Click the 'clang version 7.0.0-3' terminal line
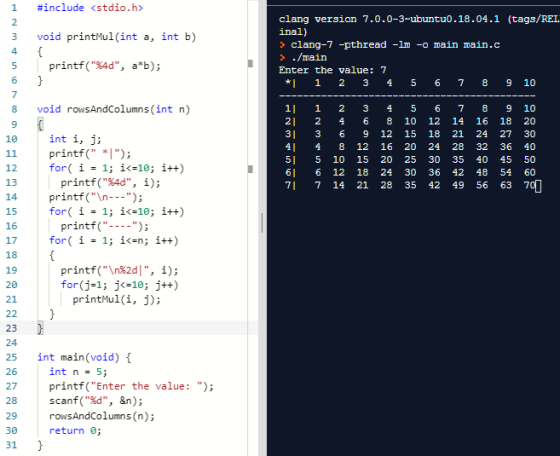The width and height of the screenshot is (560, 456). [x=419, y=19]
